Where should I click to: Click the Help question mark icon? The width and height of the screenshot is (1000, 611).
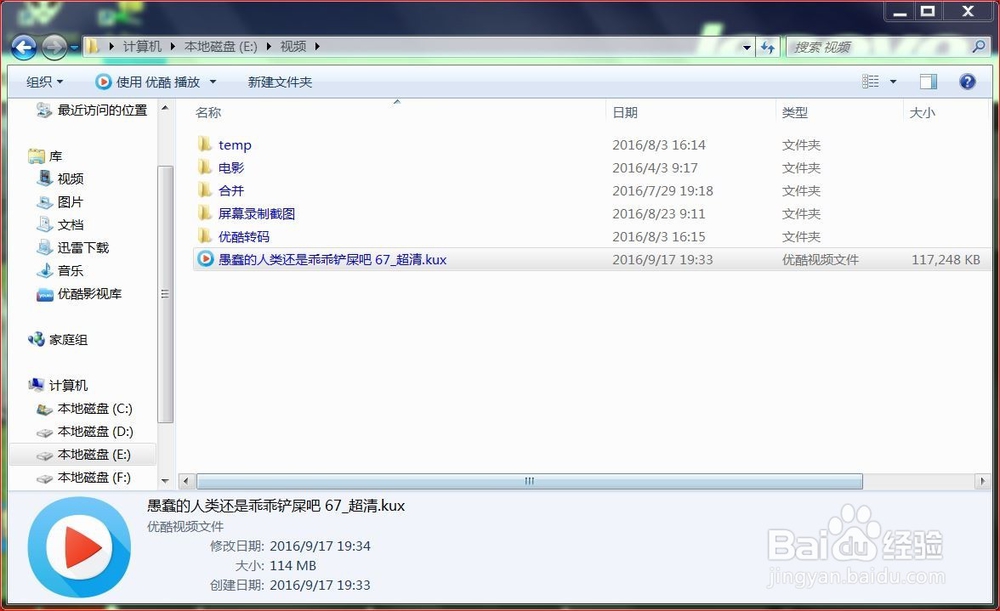[966, 81]
